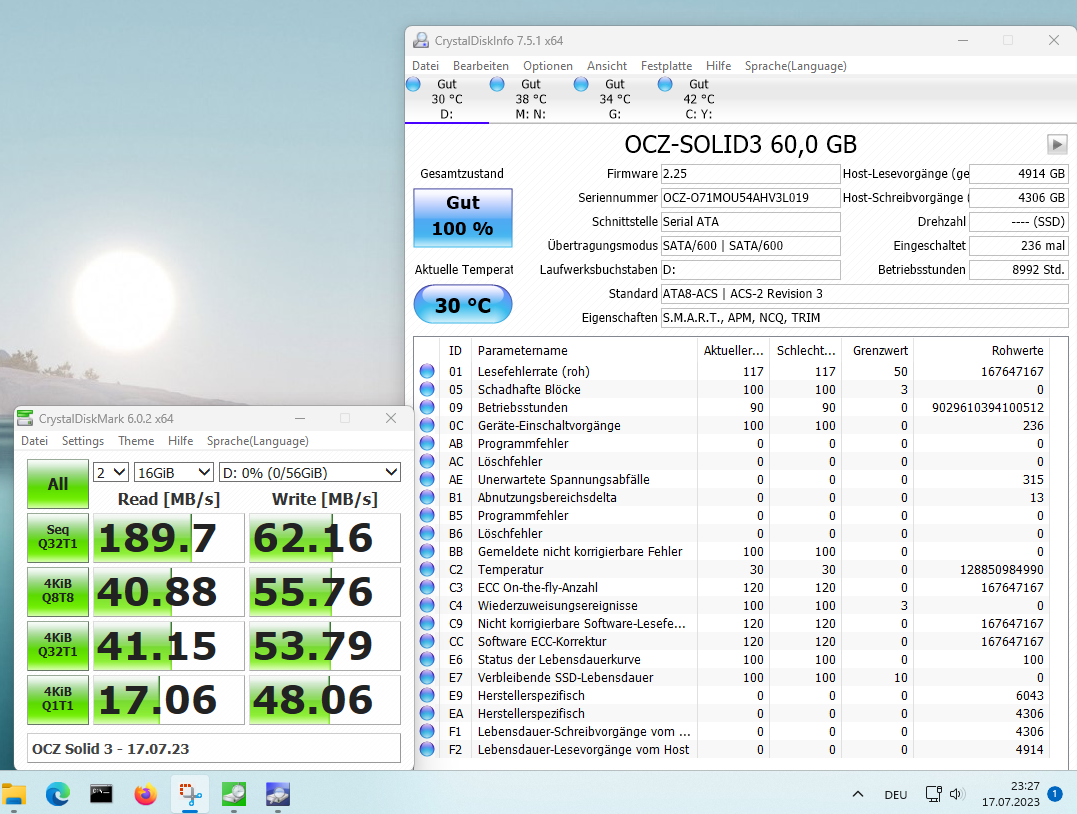The height and width of the screenshot is (814, 1077).
Task: Click the Betriebsstunden value 8992 Std.
Action: pyautogui.click(x=1019, y=270)
